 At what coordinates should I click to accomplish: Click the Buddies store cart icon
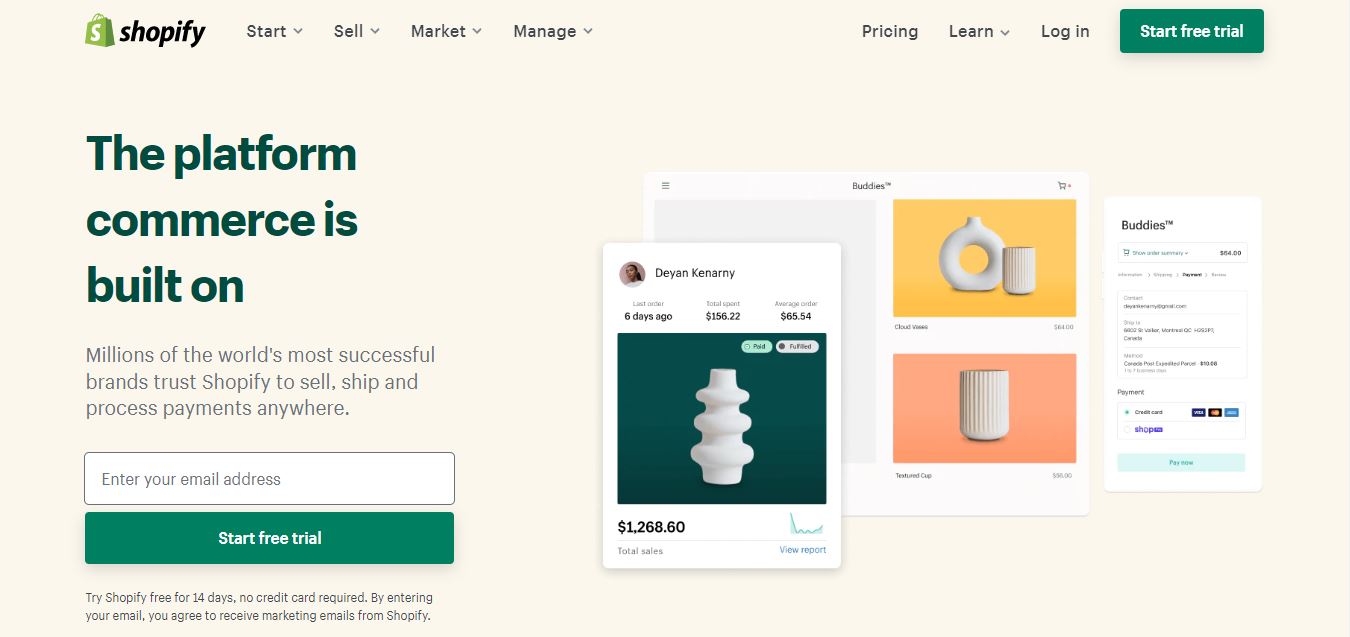point(1064,185)
